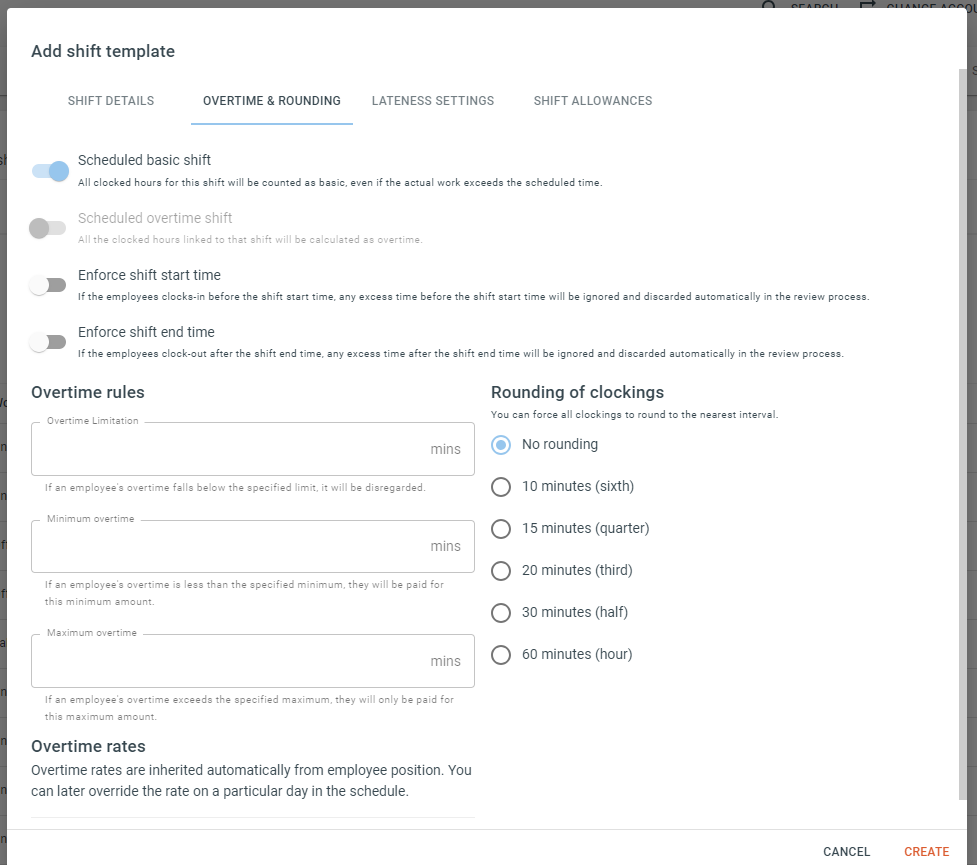This screenshot has height=865, width=977.
Task: Go to the Shift Allowances tab
Action: click(x=593, y=101)
